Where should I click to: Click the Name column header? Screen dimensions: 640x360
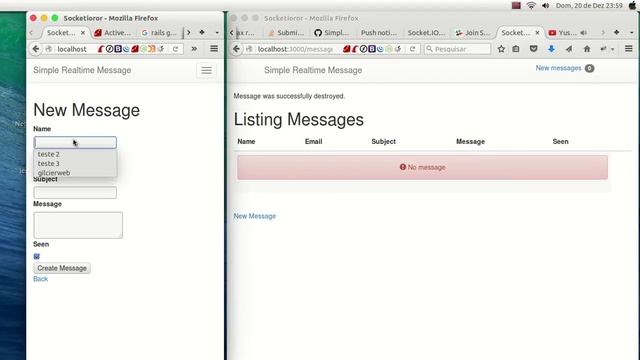tap(246, 142)
